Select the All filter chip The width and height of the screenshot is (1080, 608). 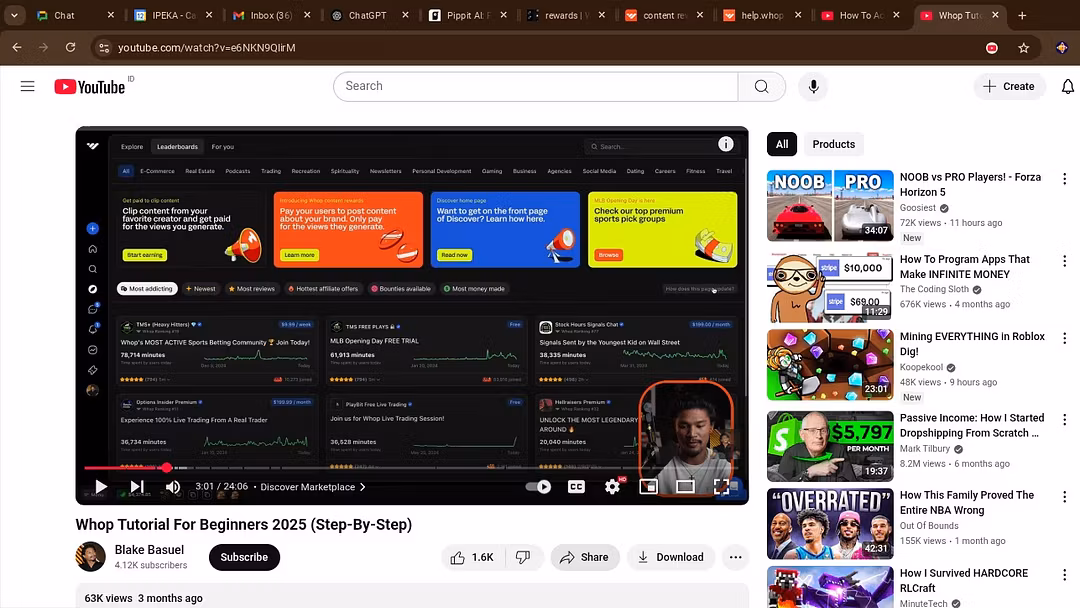[x=782, y=144]
